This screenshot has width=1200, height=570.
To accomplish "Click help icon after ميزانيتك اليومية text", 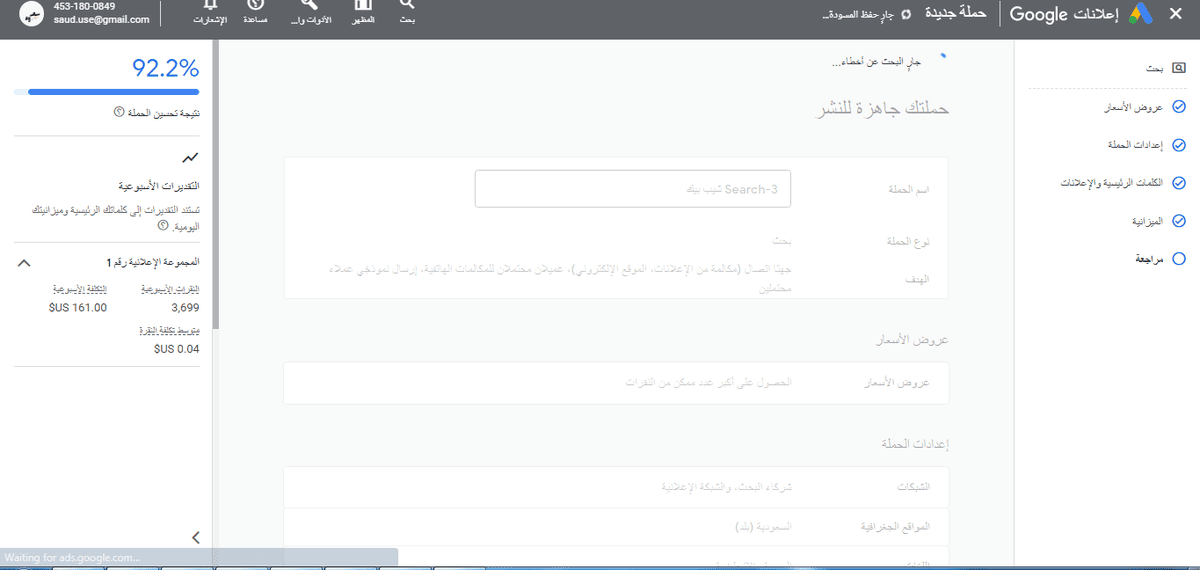I will [163, 227].
